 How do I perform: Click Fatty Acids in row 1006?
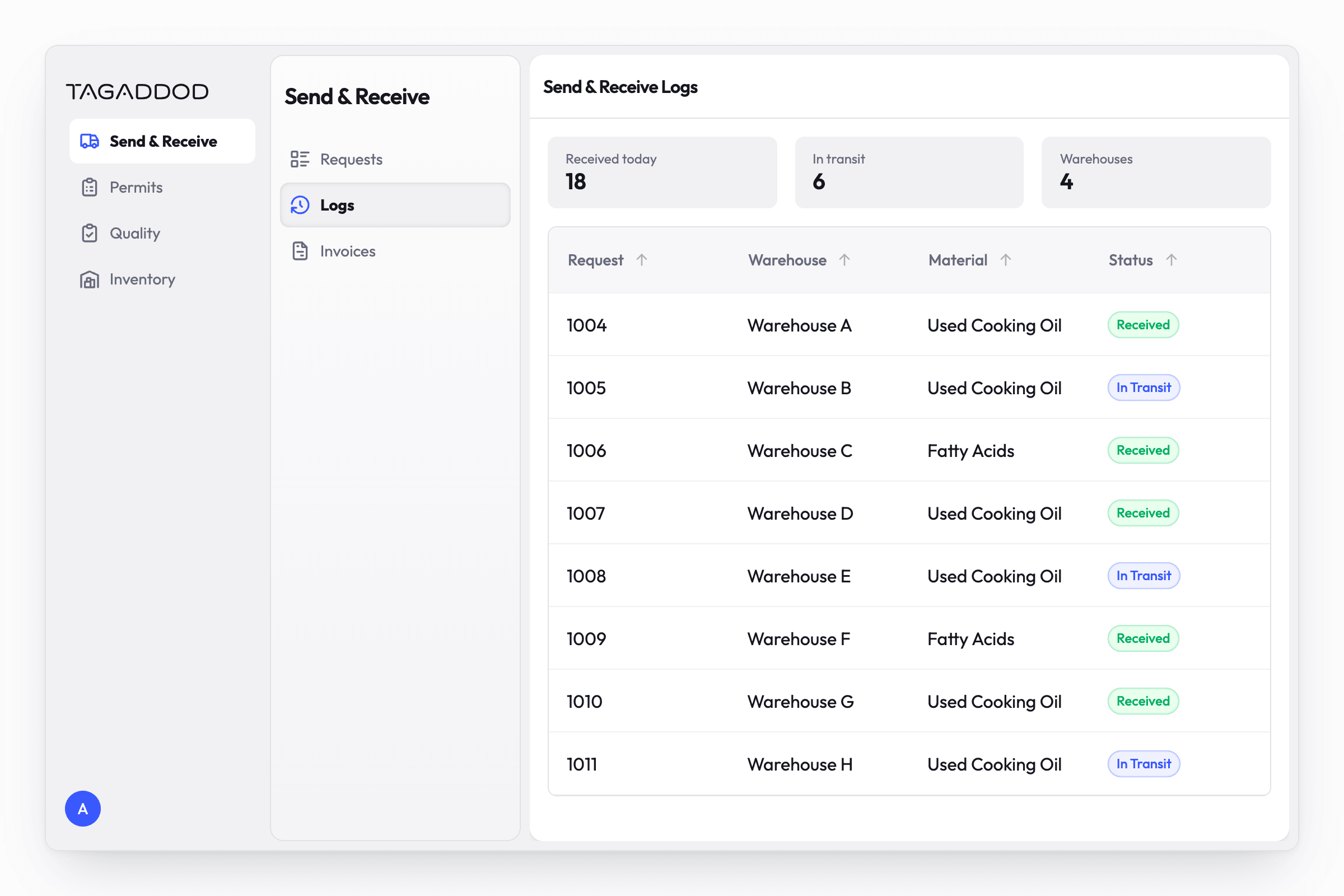coord(971,451)
